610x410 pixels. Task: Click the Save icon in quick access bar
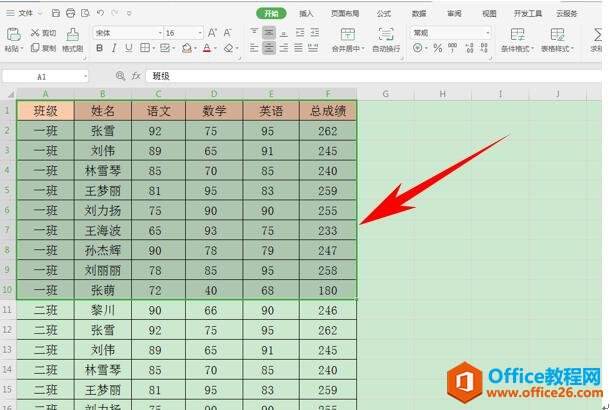click(x=56, y=13)
